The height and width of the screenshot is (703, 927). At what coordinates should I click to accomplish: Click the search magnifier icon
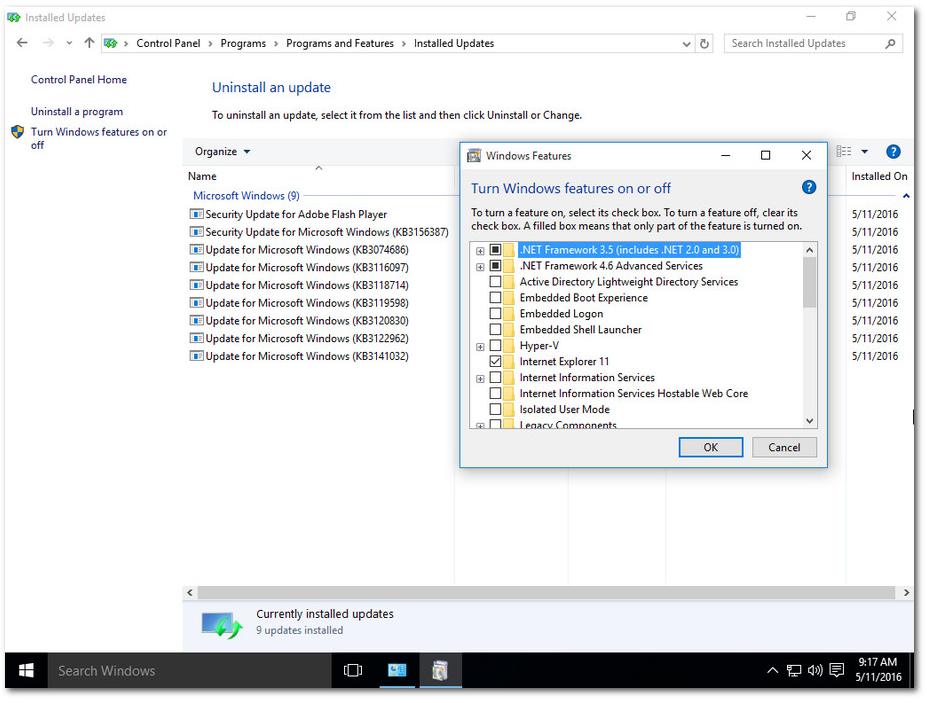pos(890,44)
